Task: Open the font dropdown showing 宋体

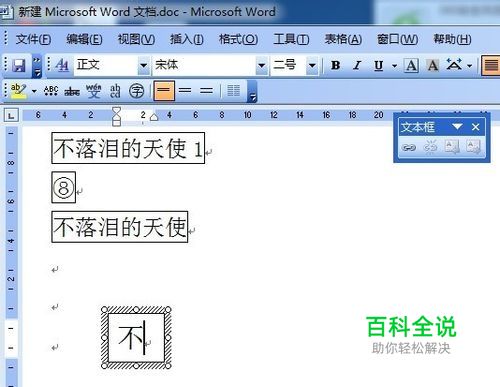Action: click(x=262, y=65)
